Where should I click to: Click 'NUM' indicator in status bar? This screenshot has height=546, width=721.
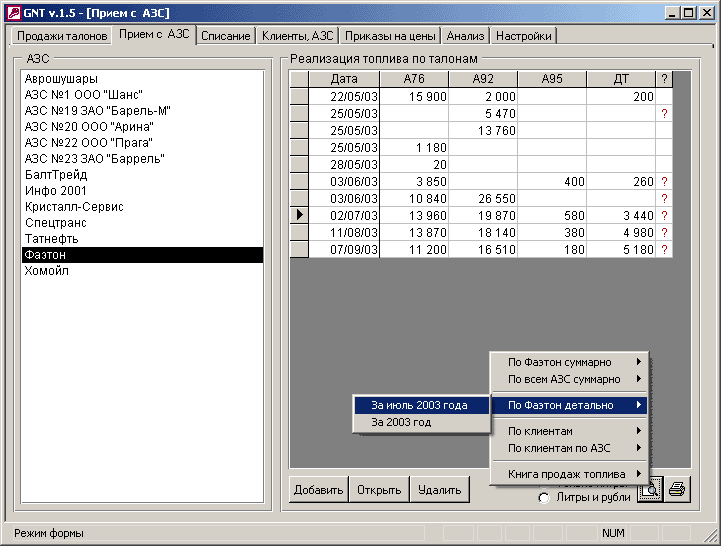pyautogui.click(x=613, y=533)
